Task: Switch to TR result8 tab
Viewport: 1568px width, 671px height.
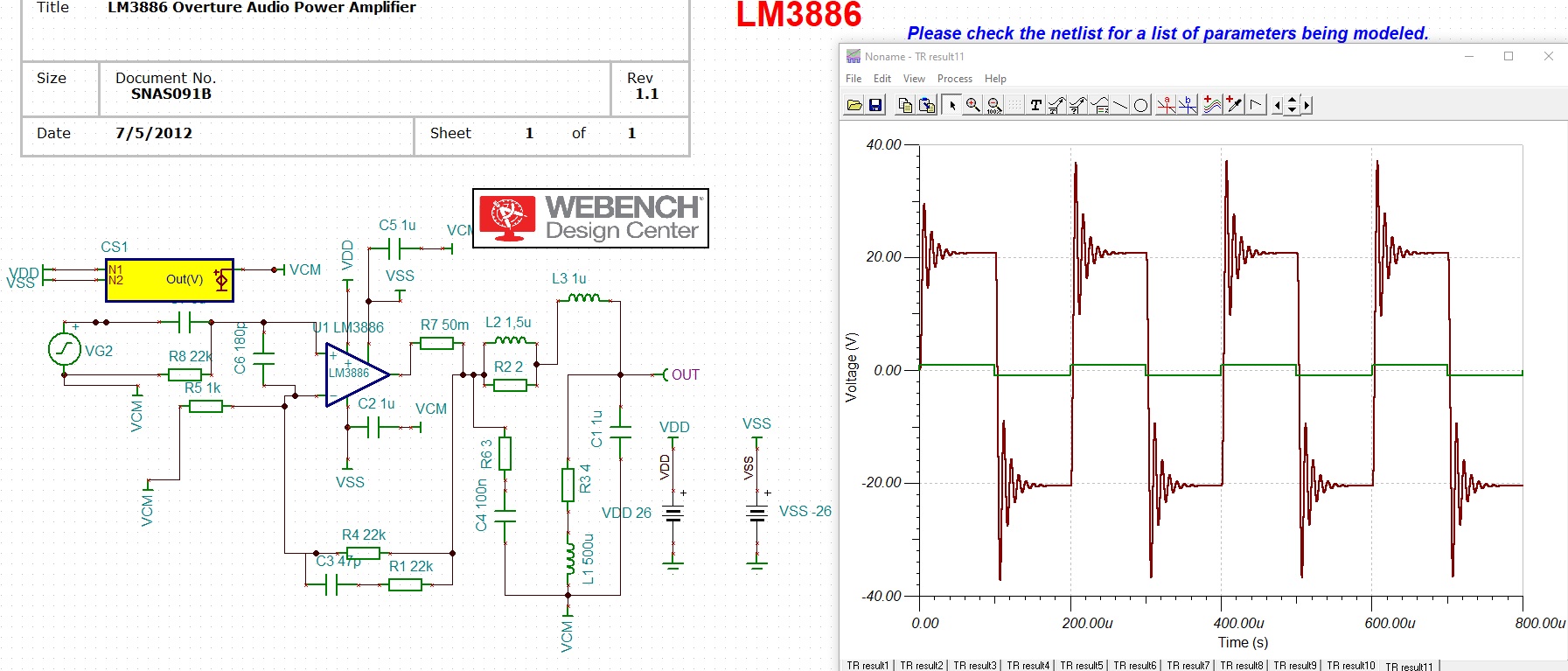Action: click(x=1242, y=666)
